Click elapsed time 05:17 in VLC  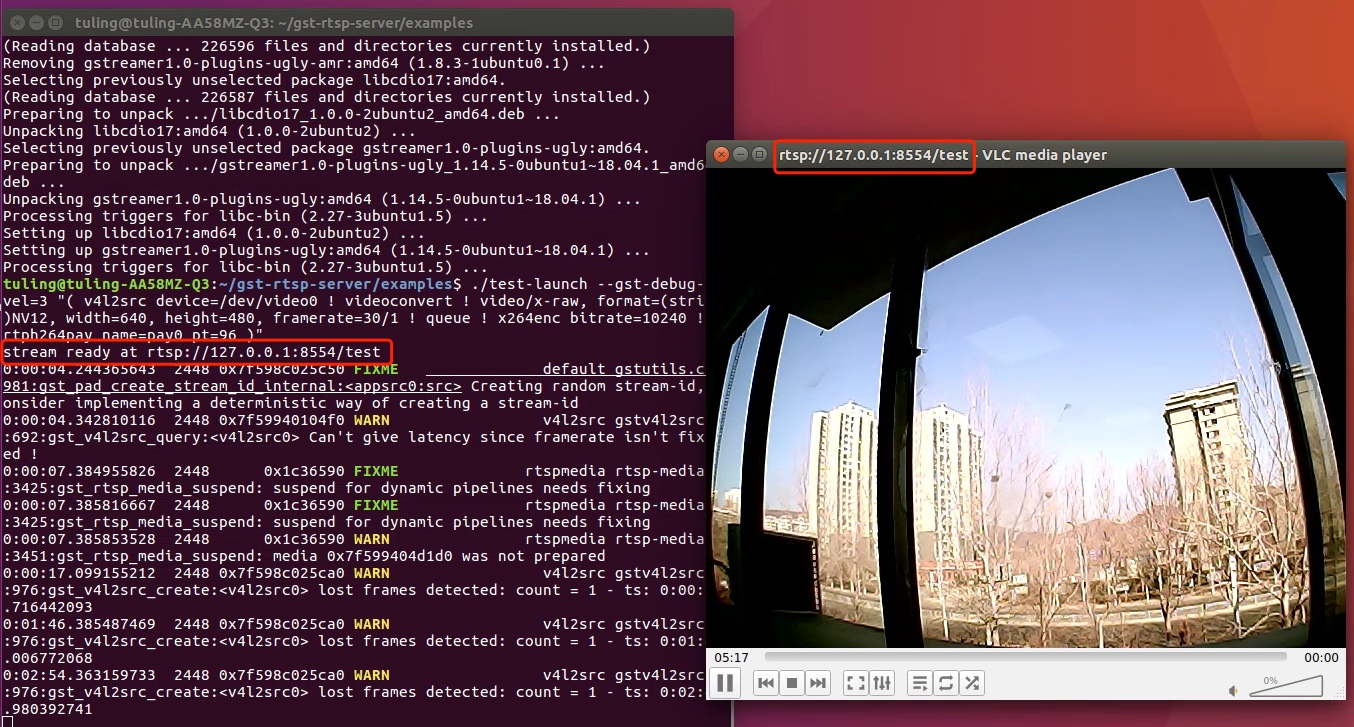click(731, 657)
